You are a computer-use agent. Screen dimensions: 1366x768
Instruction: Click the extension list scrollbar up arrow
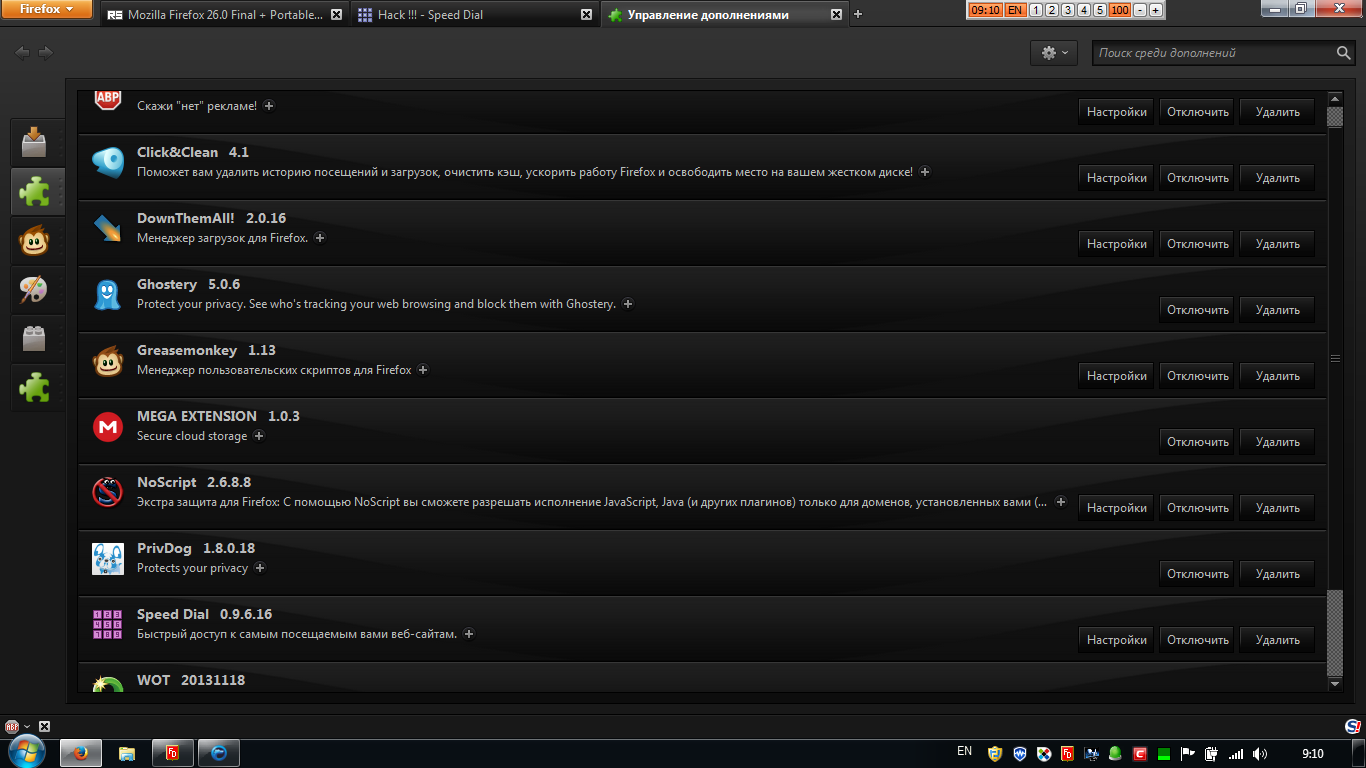1334,98
